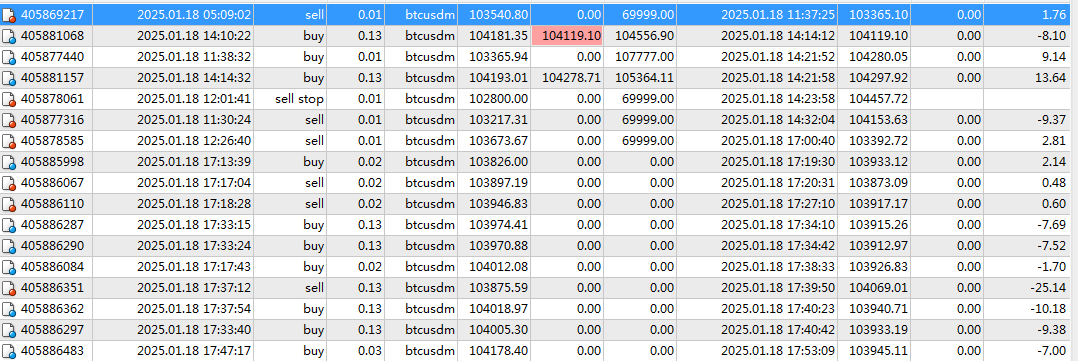
Task: Click the open price 104178.40
Action: pyautogui.click(x=498, y=351)
